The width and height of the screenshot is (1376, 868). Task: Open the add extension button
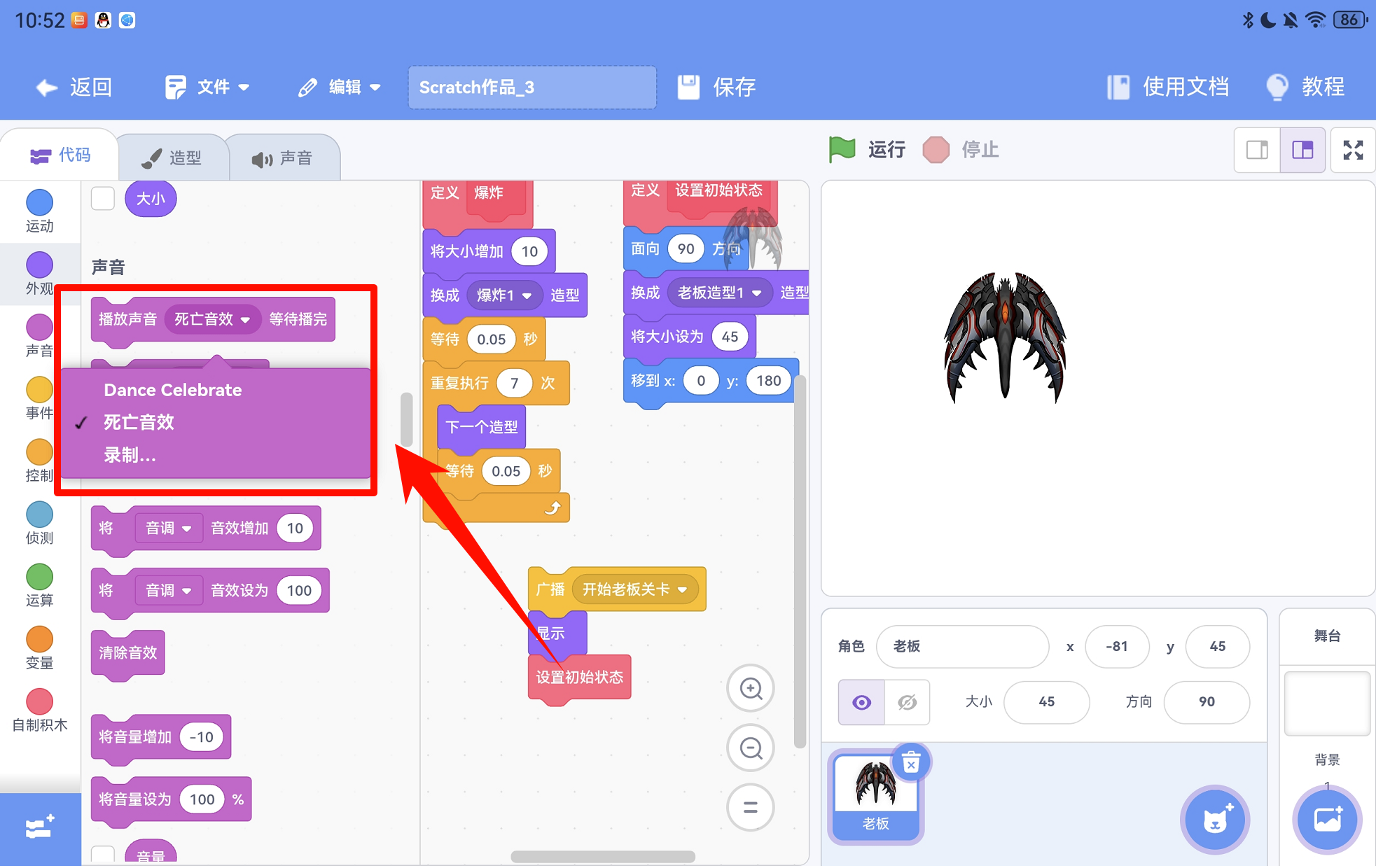point(40,828)
